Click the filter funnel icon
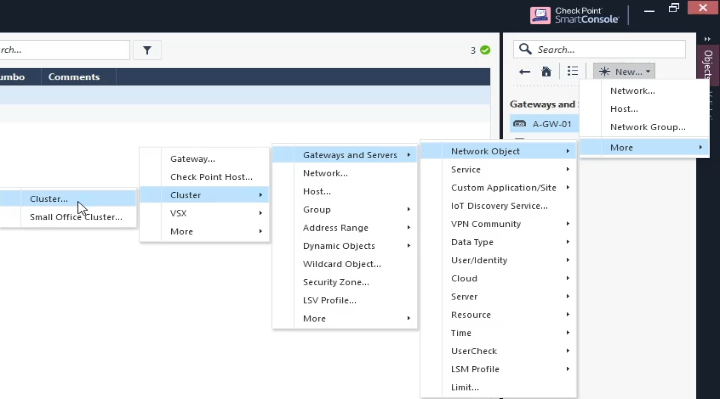Screen dimensions: 720x399 147,50
